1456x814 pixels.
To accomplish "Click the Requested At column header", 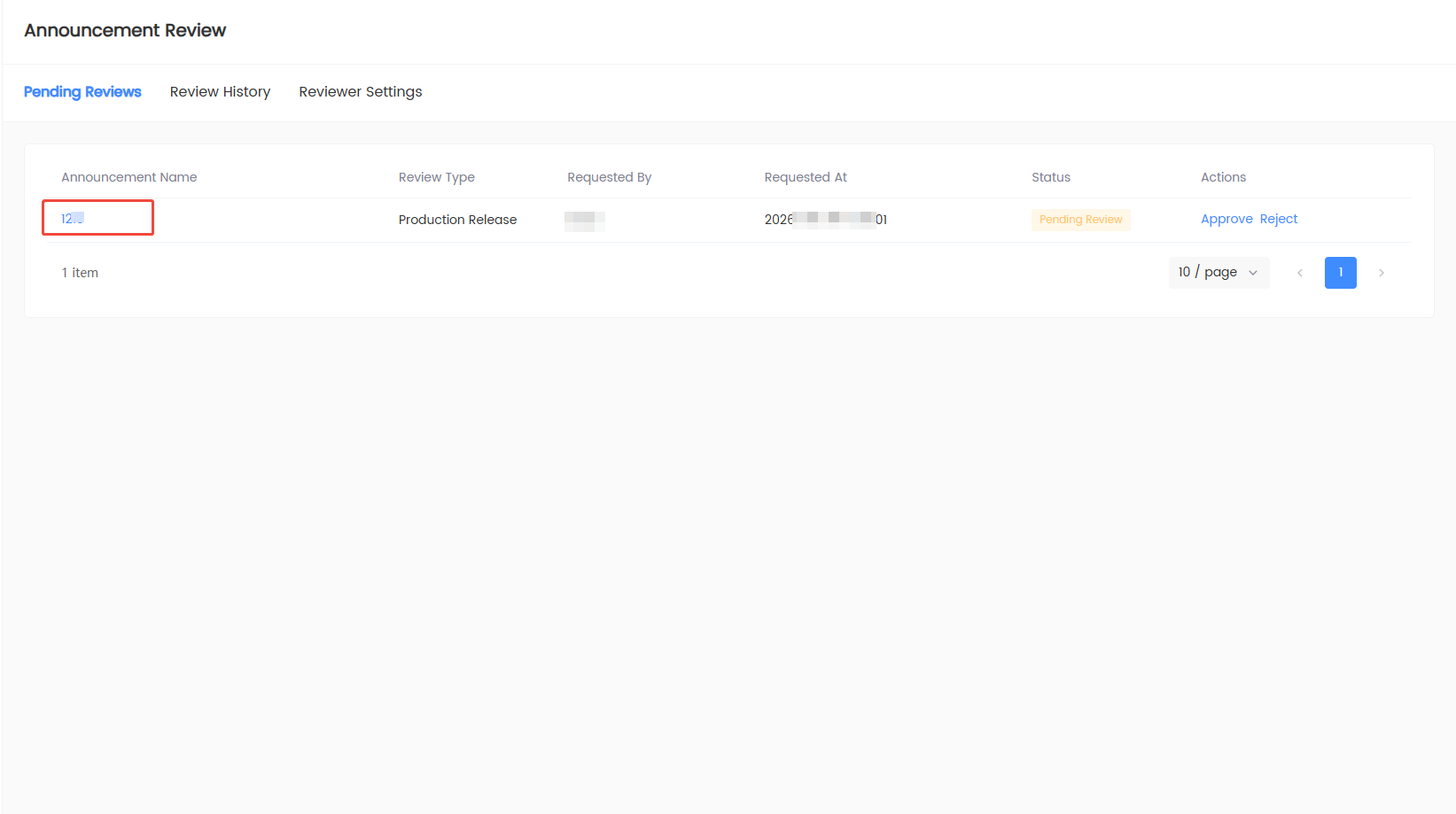I will point(806,177).
